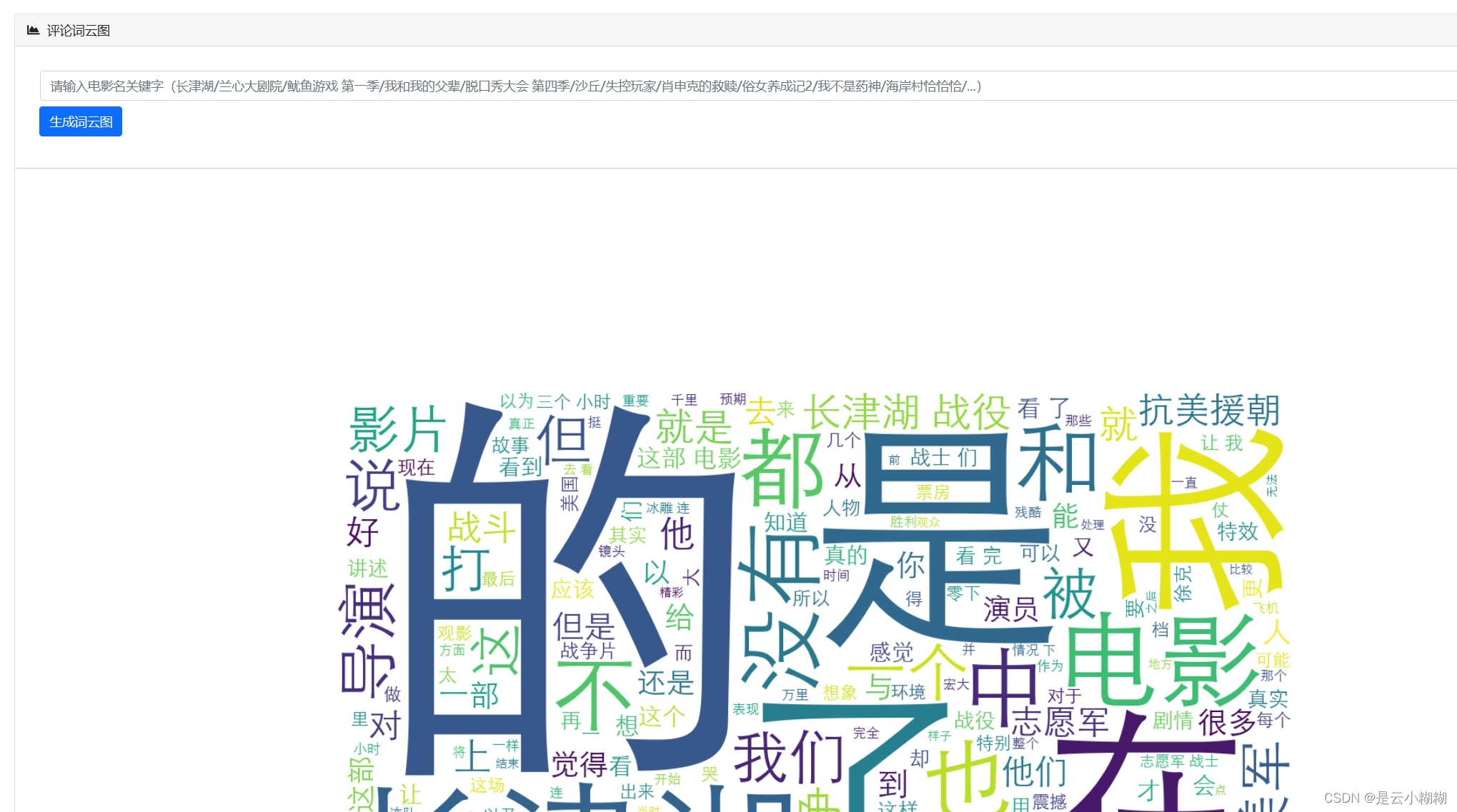This screenshot has width=1457, height=812.
Task: Click the green 都 word
Action: coord(783,471)
